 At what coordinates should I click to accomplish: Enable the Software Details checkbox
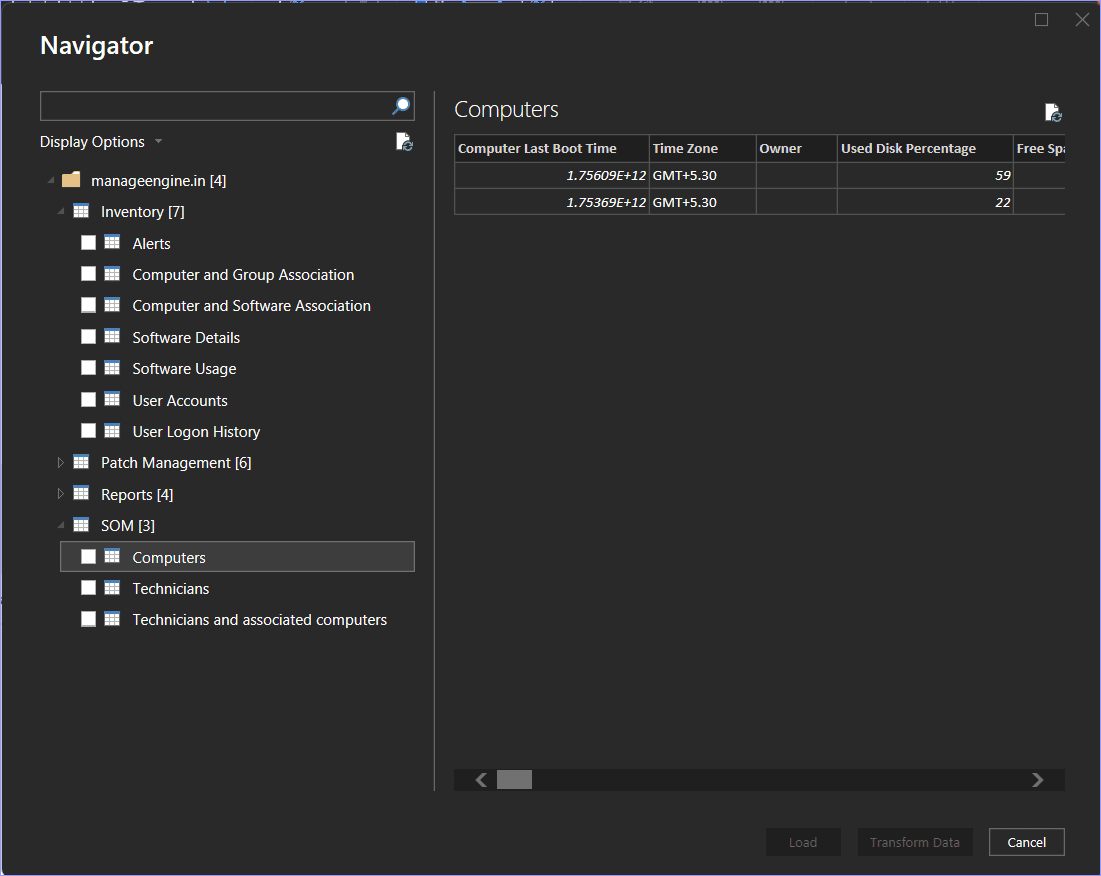tap(88, 336)
